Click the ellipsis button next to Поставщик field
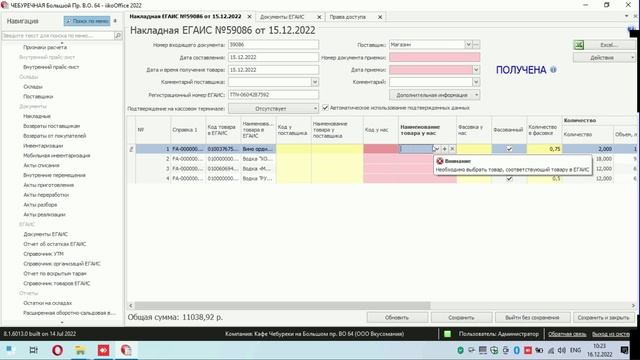The width and height of the screenshot is (640, 360). point(476,44)
